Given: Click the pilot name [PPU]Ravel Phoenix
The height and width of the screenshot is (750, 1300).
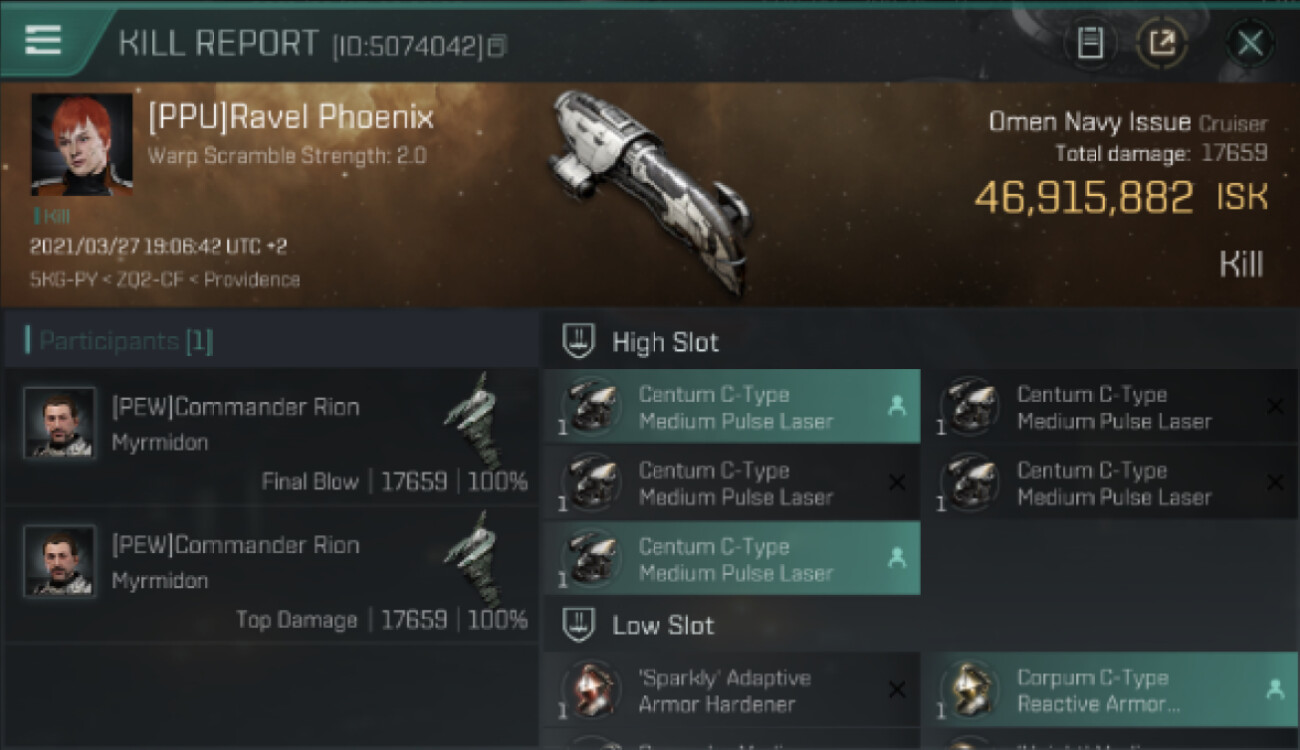Looking at the screenshot, I should click(x=290, y=118).
